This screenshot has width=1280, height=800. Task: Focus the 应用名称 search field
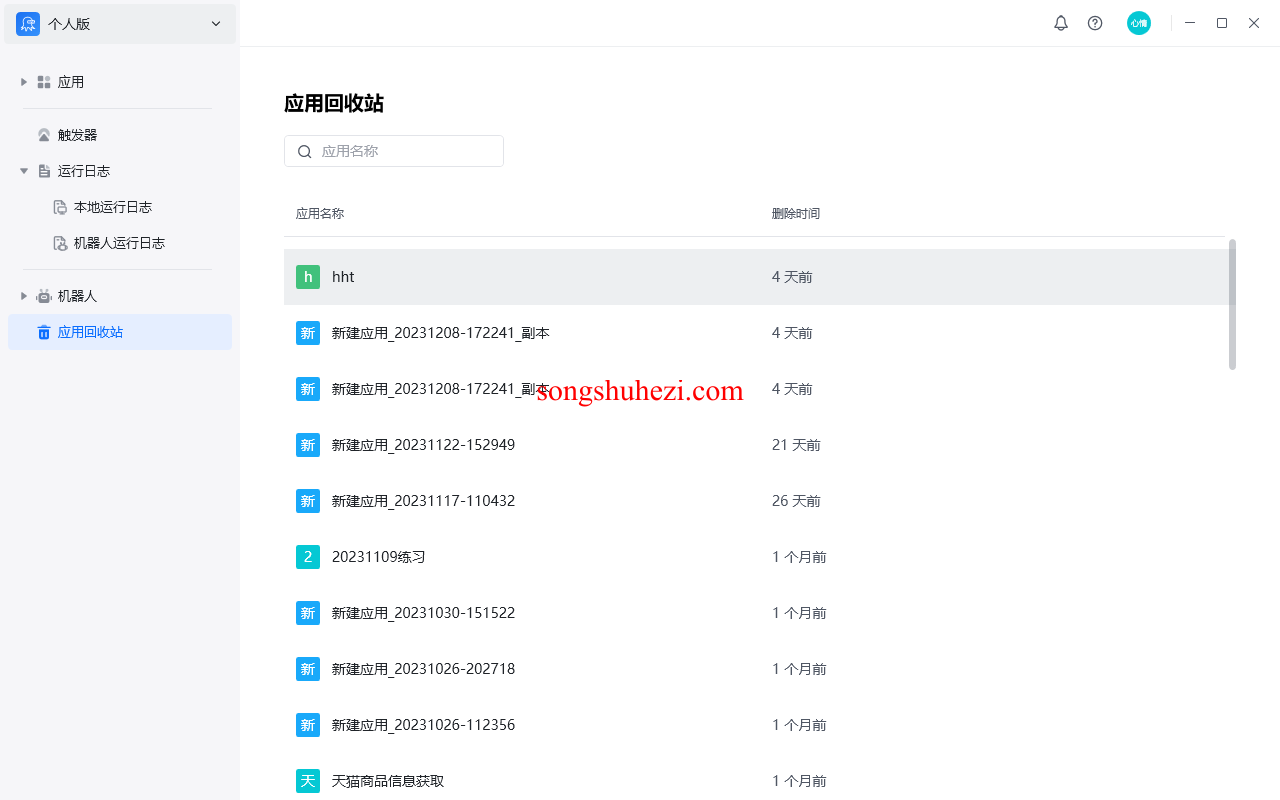[x=394, y=151]
